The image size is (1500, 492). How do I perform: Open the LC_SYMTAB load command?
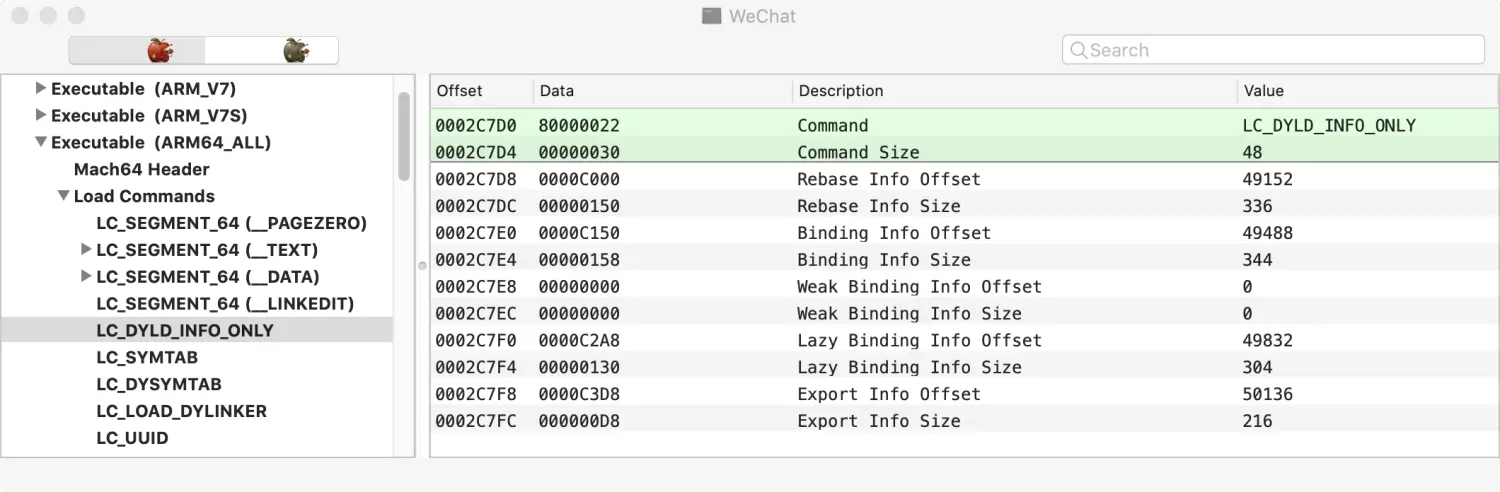146,358
